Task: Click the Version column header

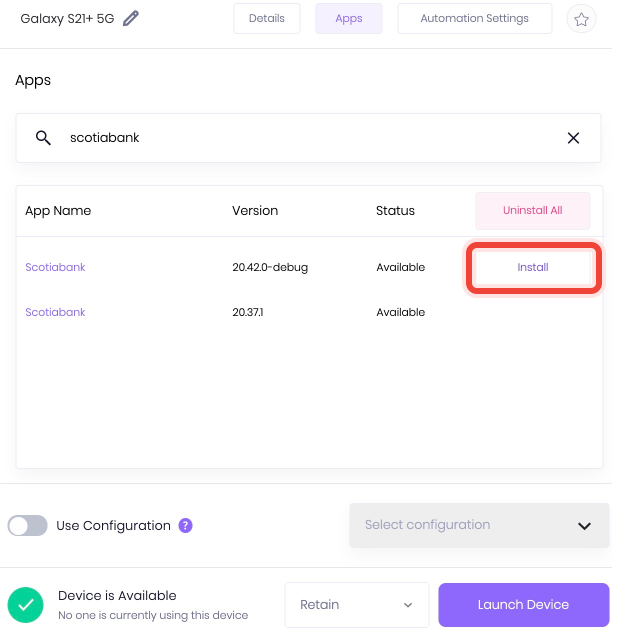Action: 255,211
